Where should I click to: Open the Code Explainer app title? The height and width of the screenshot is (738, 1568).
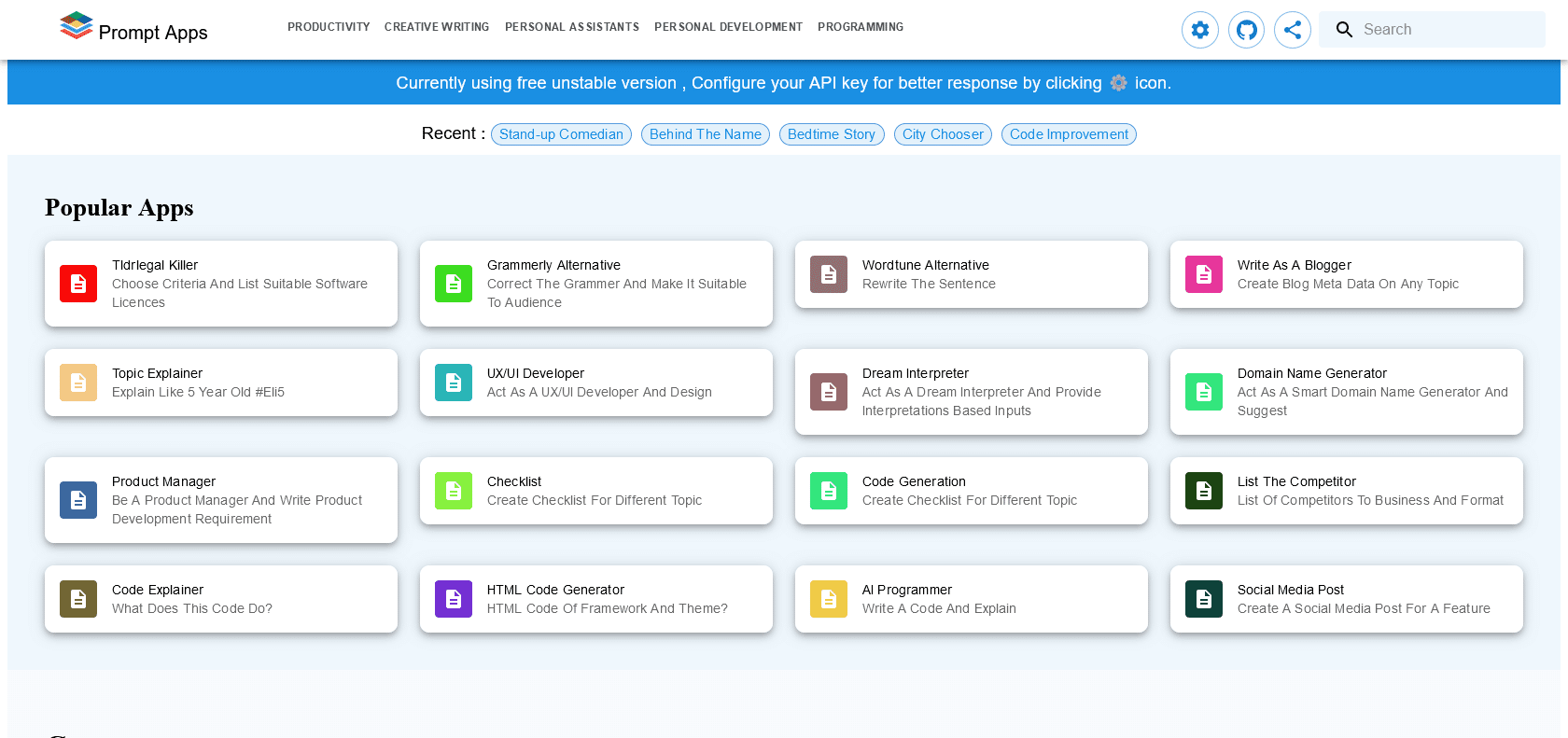pos(158,590)
